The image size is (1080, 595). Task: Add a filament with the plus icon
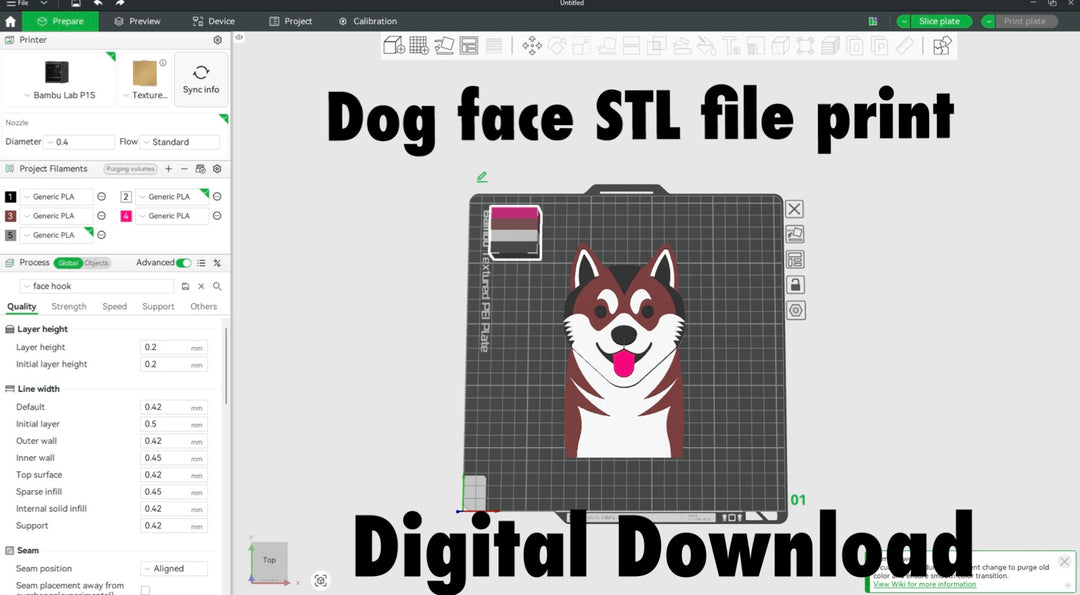pos(168,169)
